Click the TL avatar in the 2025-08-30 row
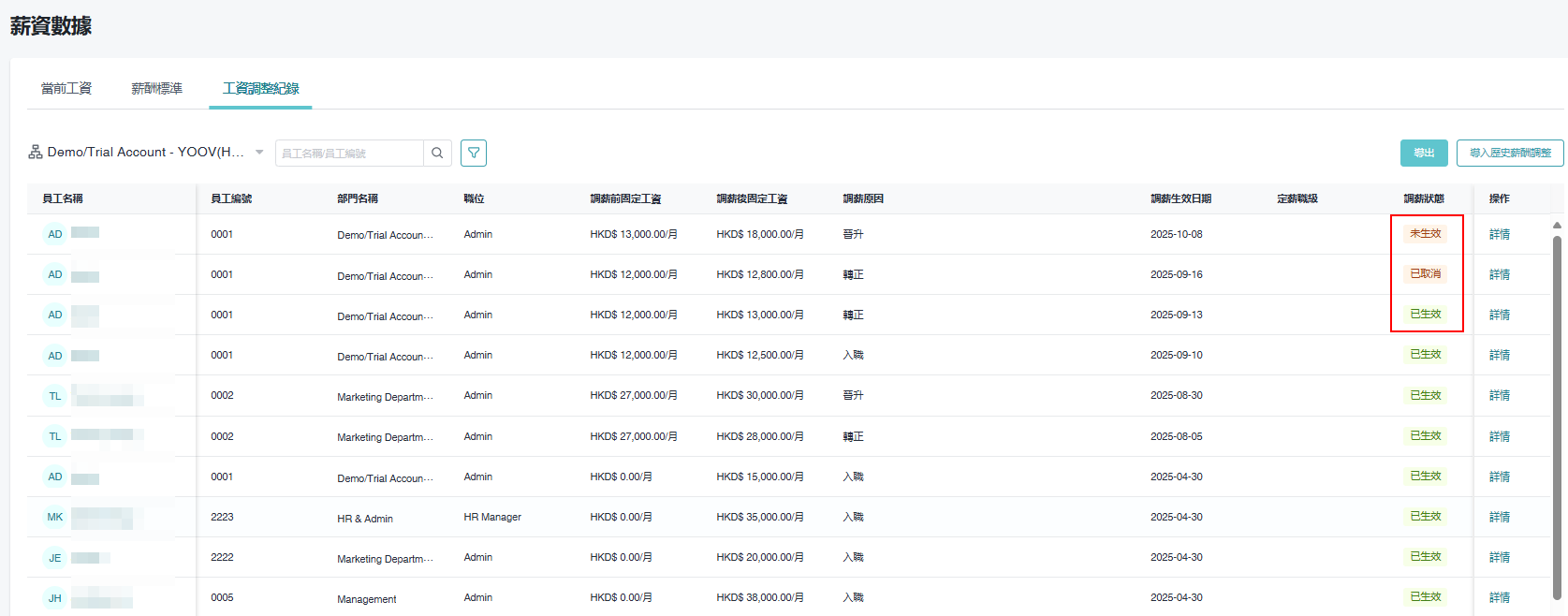Image resolution: width=1568 pixels, height=616 pixels. pyautogui.click(x=55, y=396)
